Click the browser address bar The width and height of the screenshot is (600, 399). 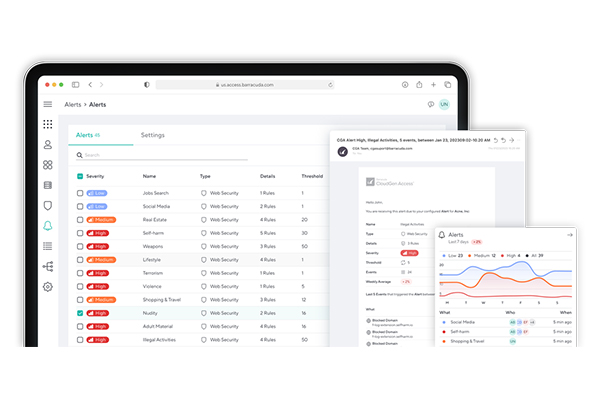click(245, 85)
